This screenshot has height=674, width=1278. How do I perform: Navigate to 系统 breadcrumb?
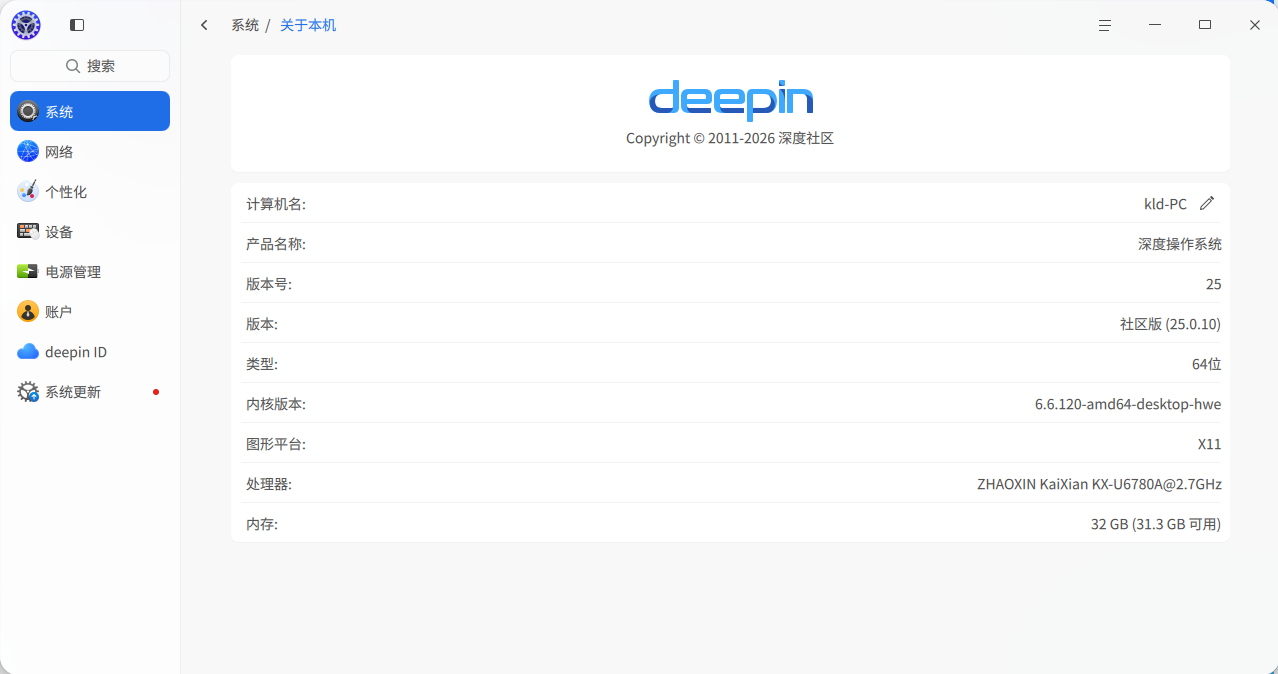(245, 25)
